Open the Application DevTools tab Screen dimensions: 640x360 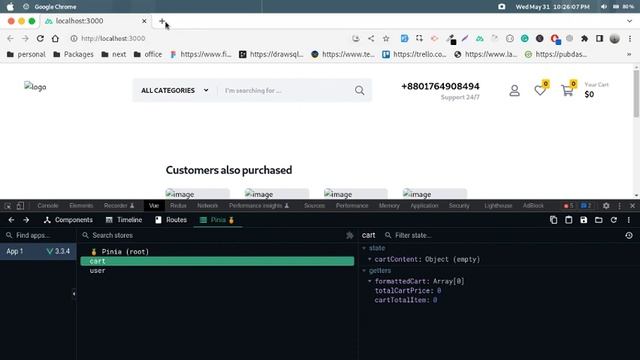point(424,206)
